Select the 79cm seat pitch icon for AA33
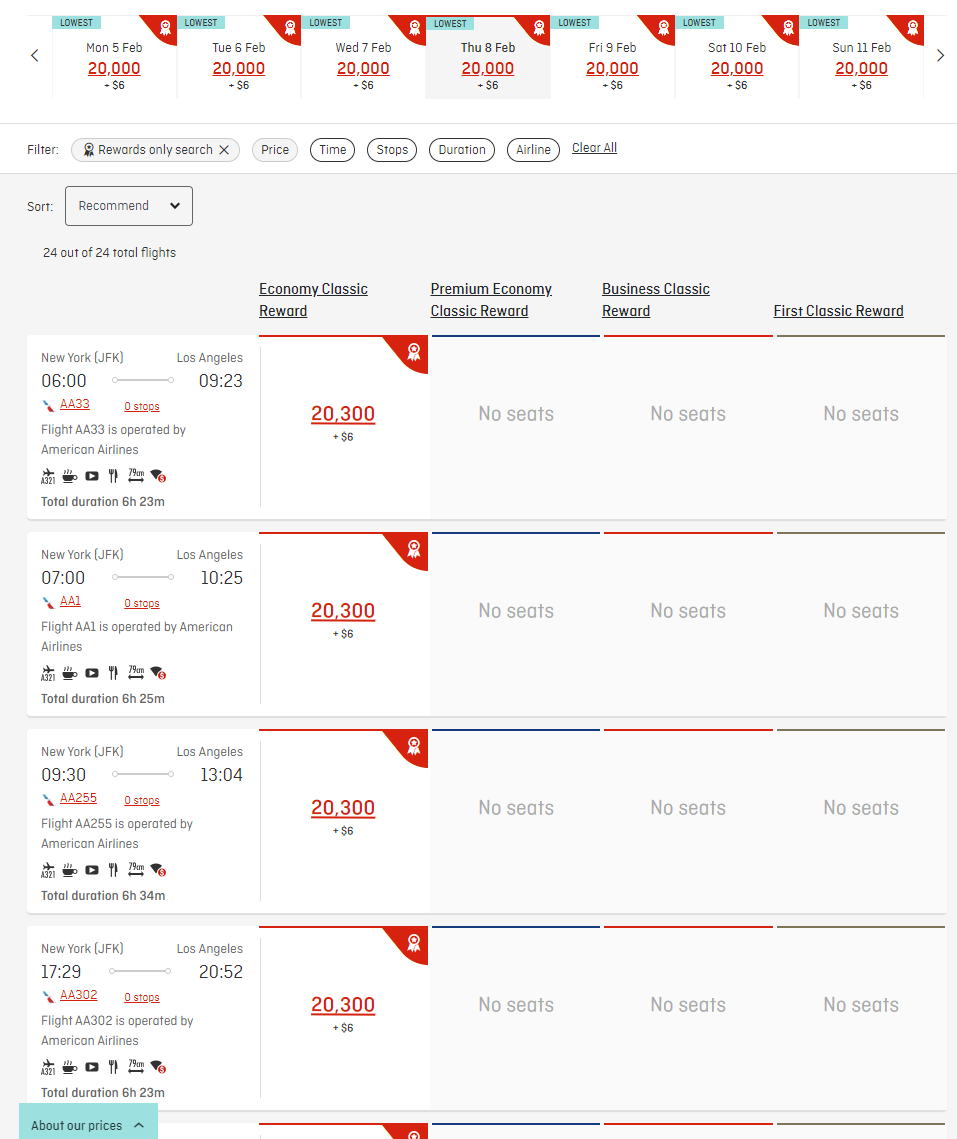The width and height of the screenshot is (957, 1139). (x=135, y=476)
